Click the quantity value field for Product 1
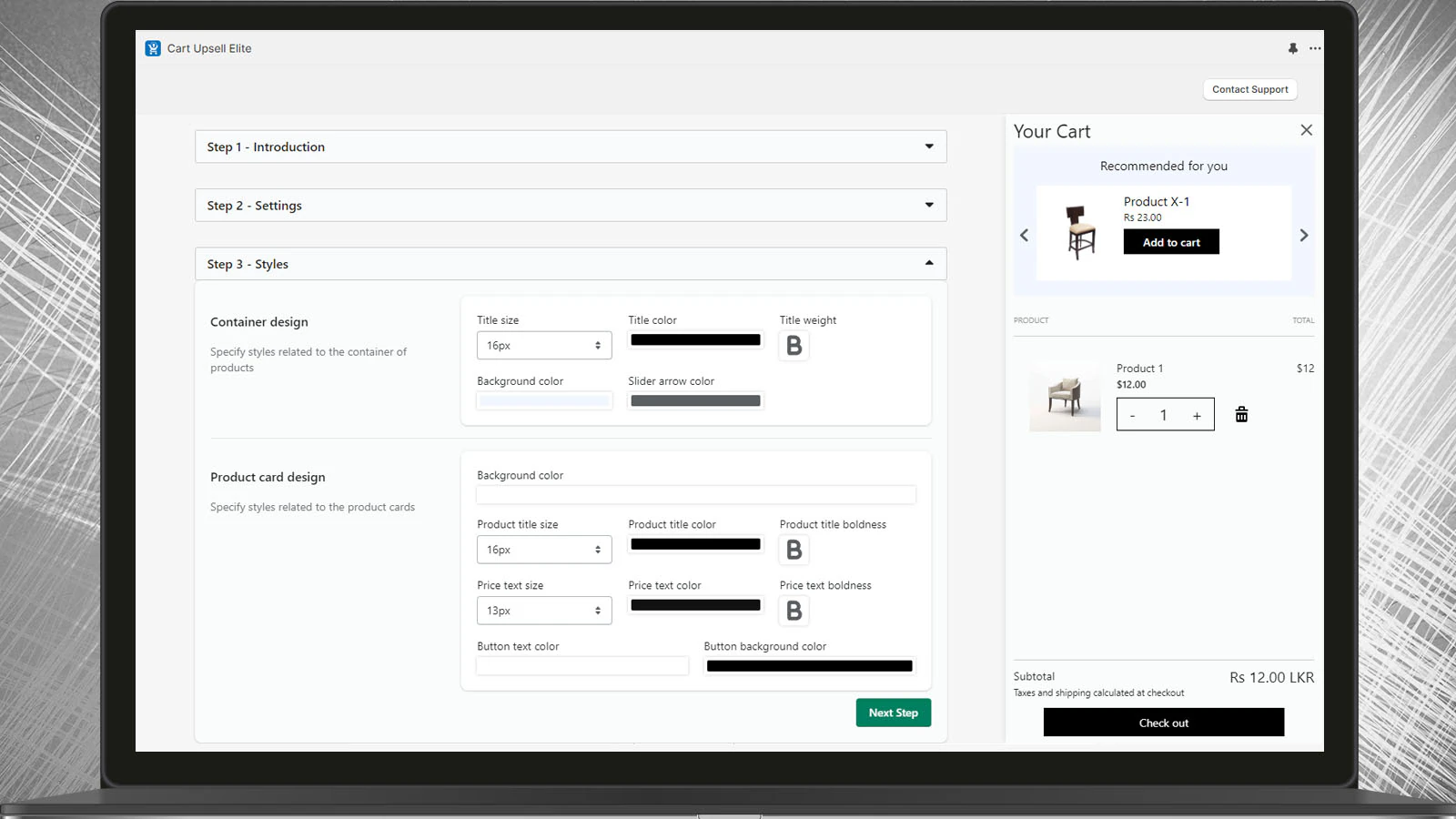The height and width of the screenshot is (819, 1456). (x=1164, y=416)
